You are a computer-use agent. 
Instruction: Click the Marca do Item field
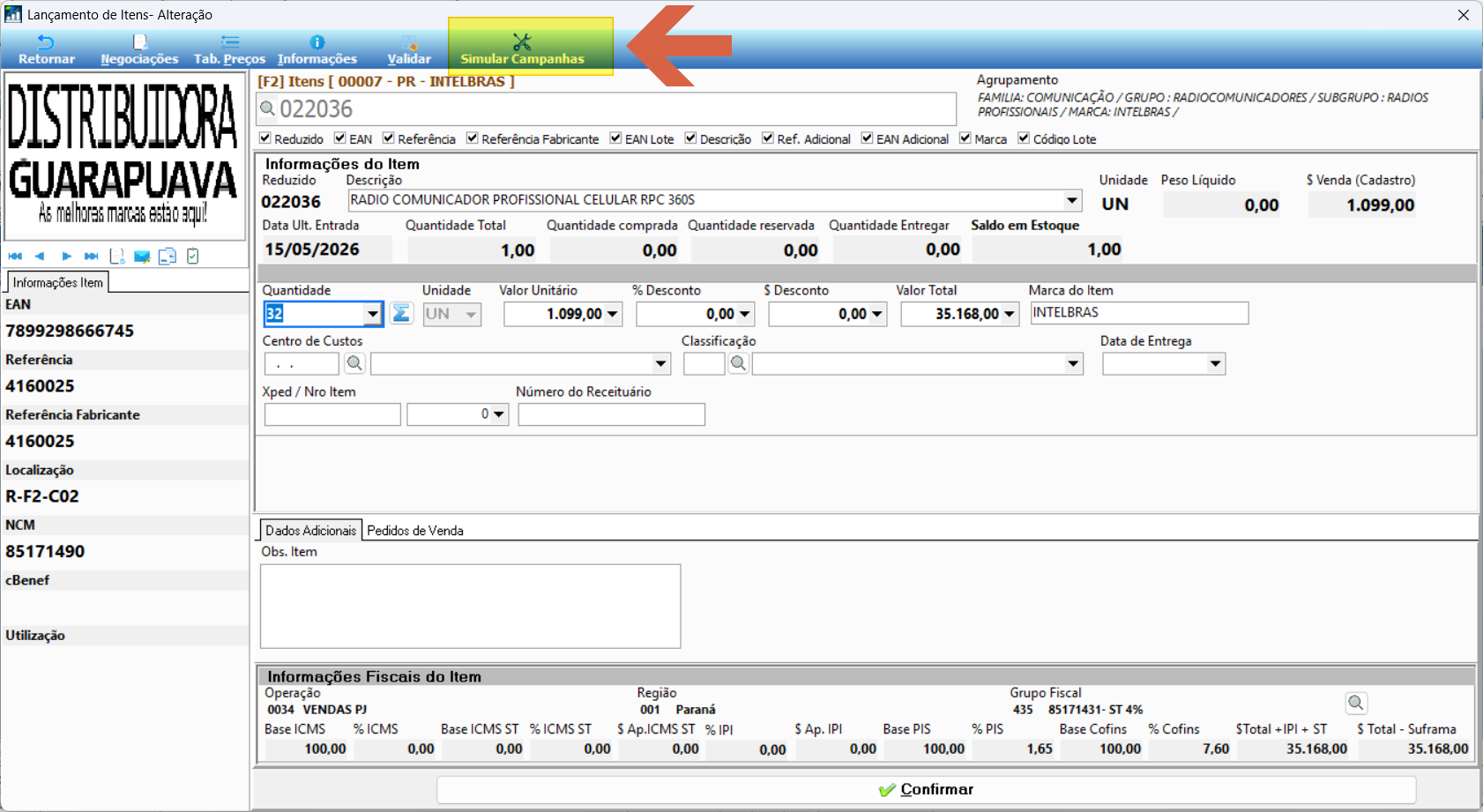[x=1139, y=313]
